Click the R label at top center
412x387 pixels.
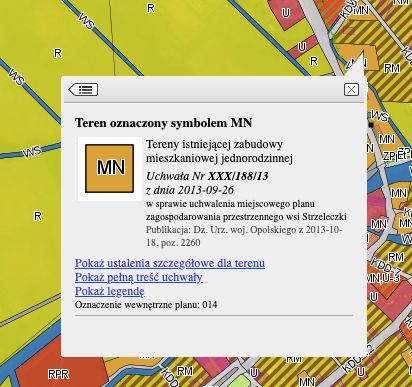pyautogui.click(x=151, y=8)
